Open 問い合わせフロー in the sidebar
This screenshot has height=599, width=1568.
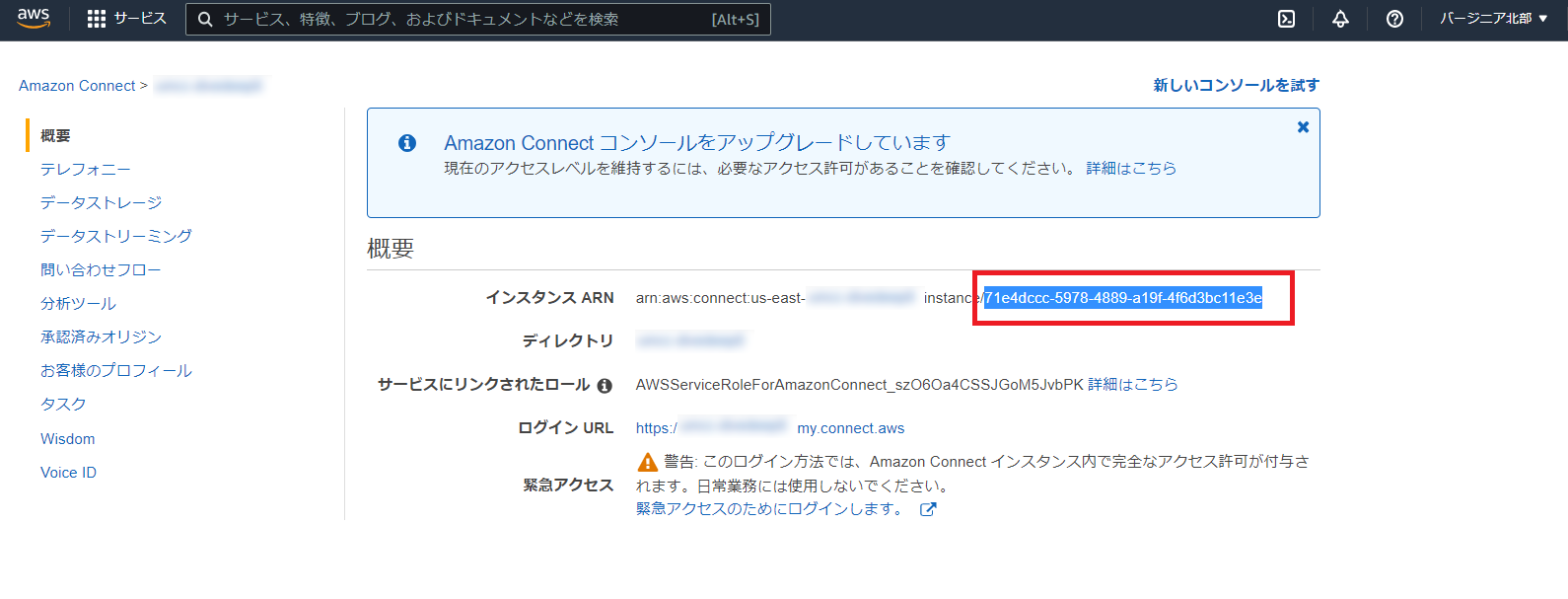click(x=101, y=269)
